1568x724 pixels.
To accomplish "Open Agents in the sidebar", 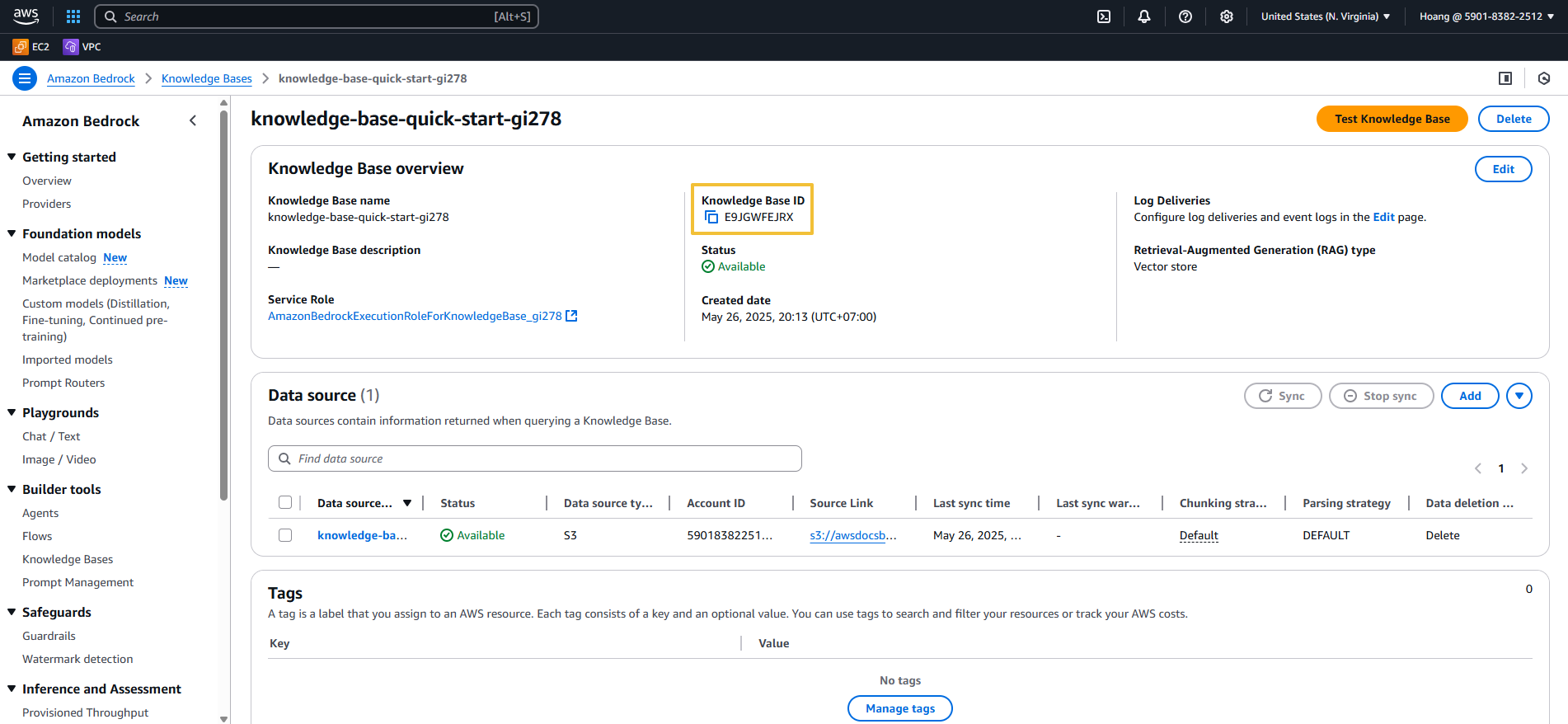I will [40, 513].
